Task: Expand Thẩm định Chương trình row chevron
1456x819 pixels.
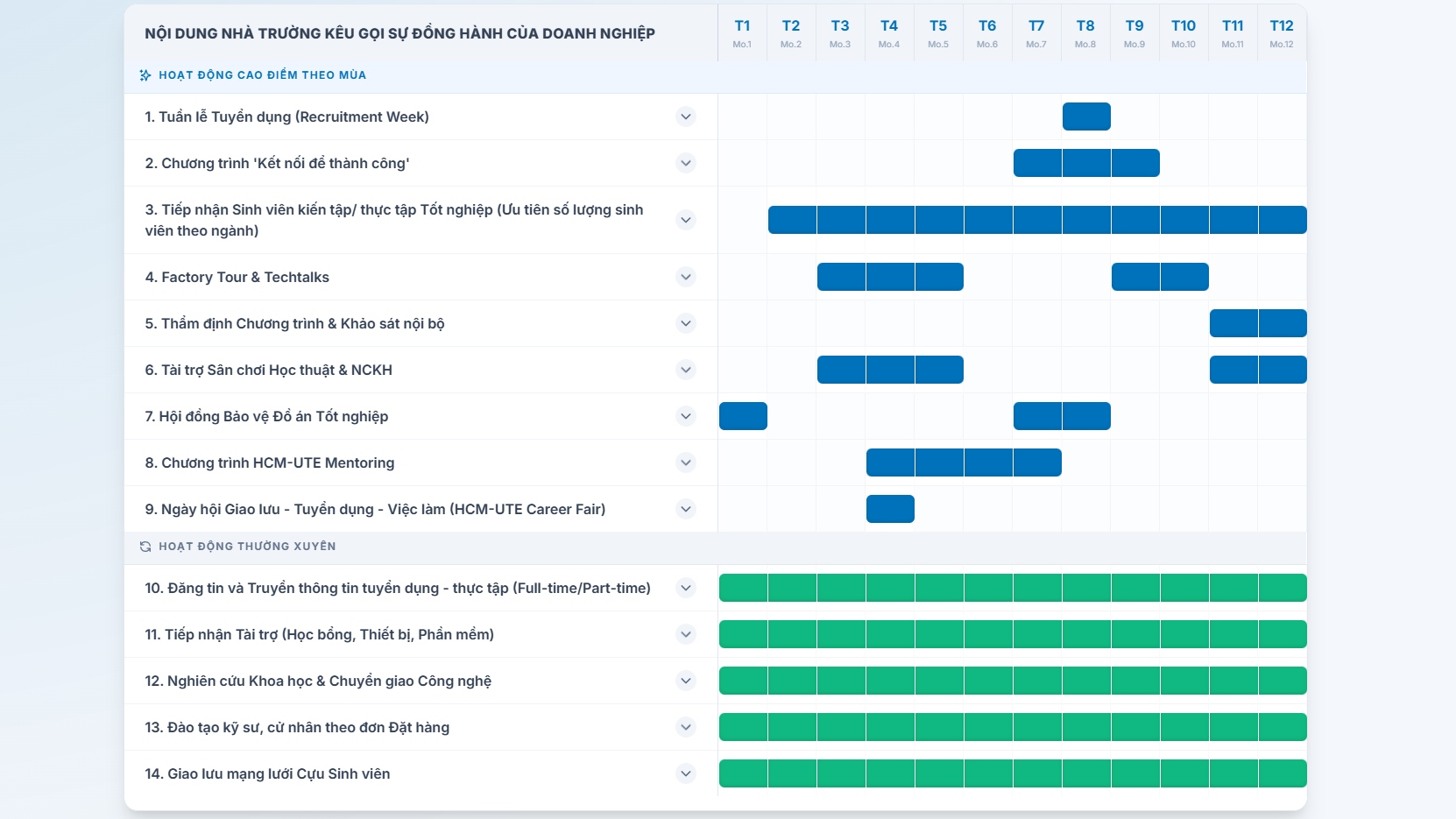Action: [686, 323]
